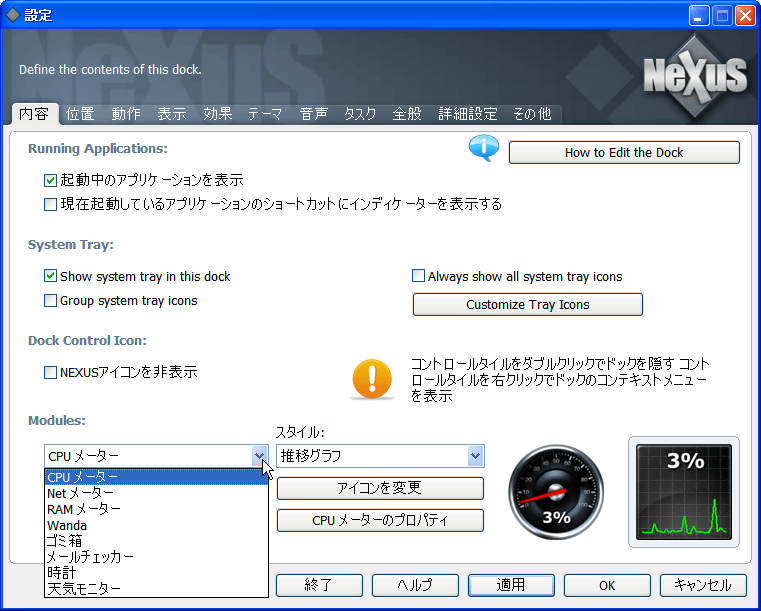Screen dimensions: 761x611
Task: Minimize the 設定 window
Action: coord(698,16)
